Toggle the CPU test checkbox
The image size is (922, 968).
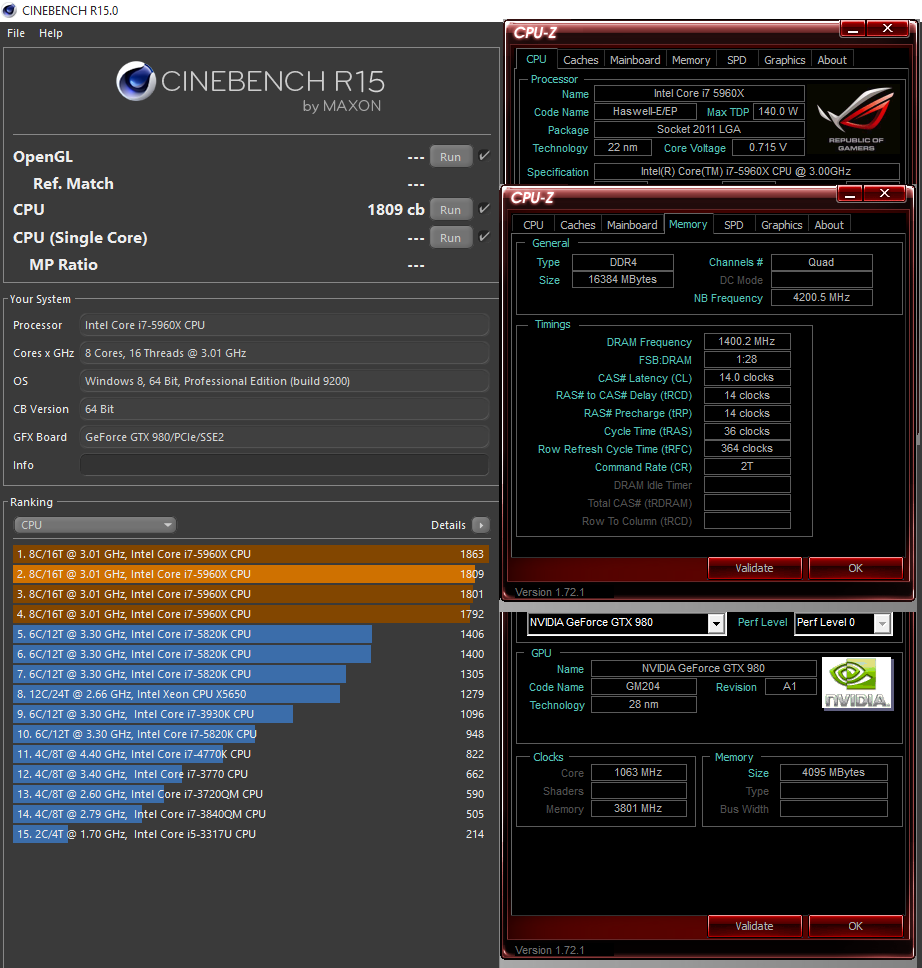[x=485, y=209]
